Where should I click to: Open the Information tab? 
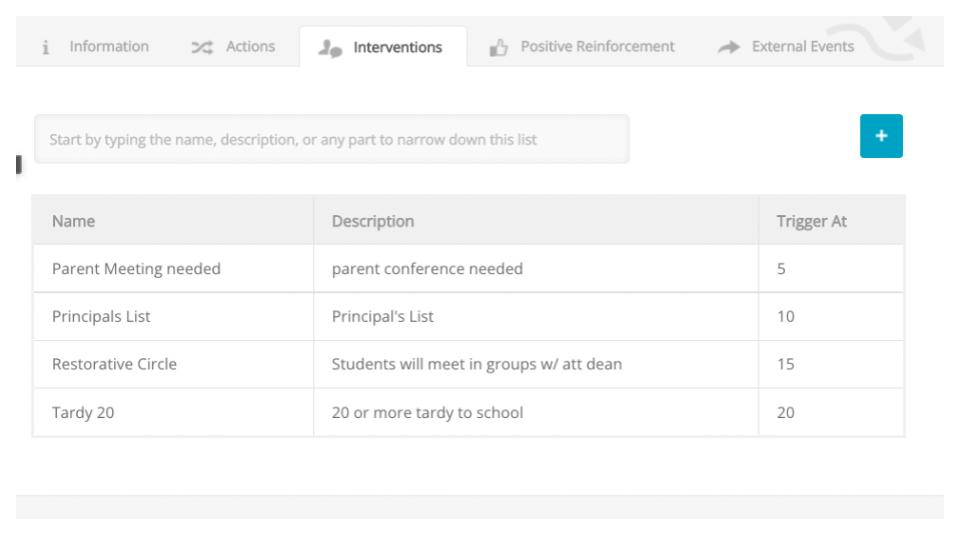pos(108,47)
